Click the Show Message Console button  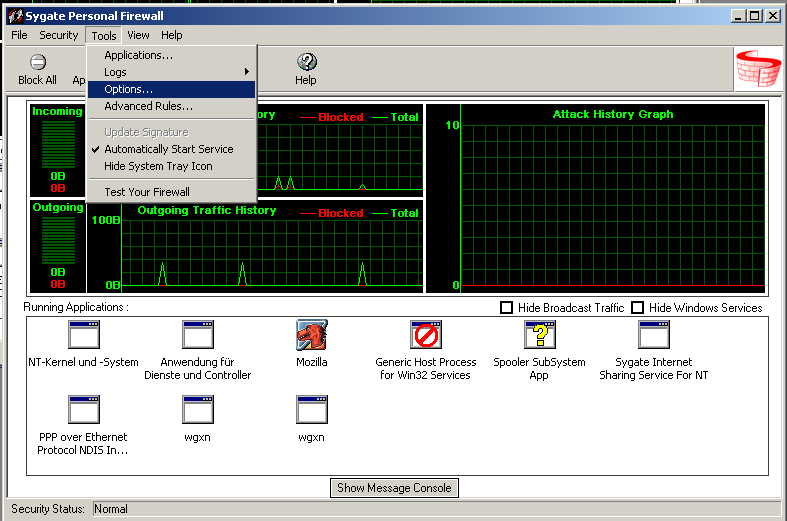pos(394,488)
